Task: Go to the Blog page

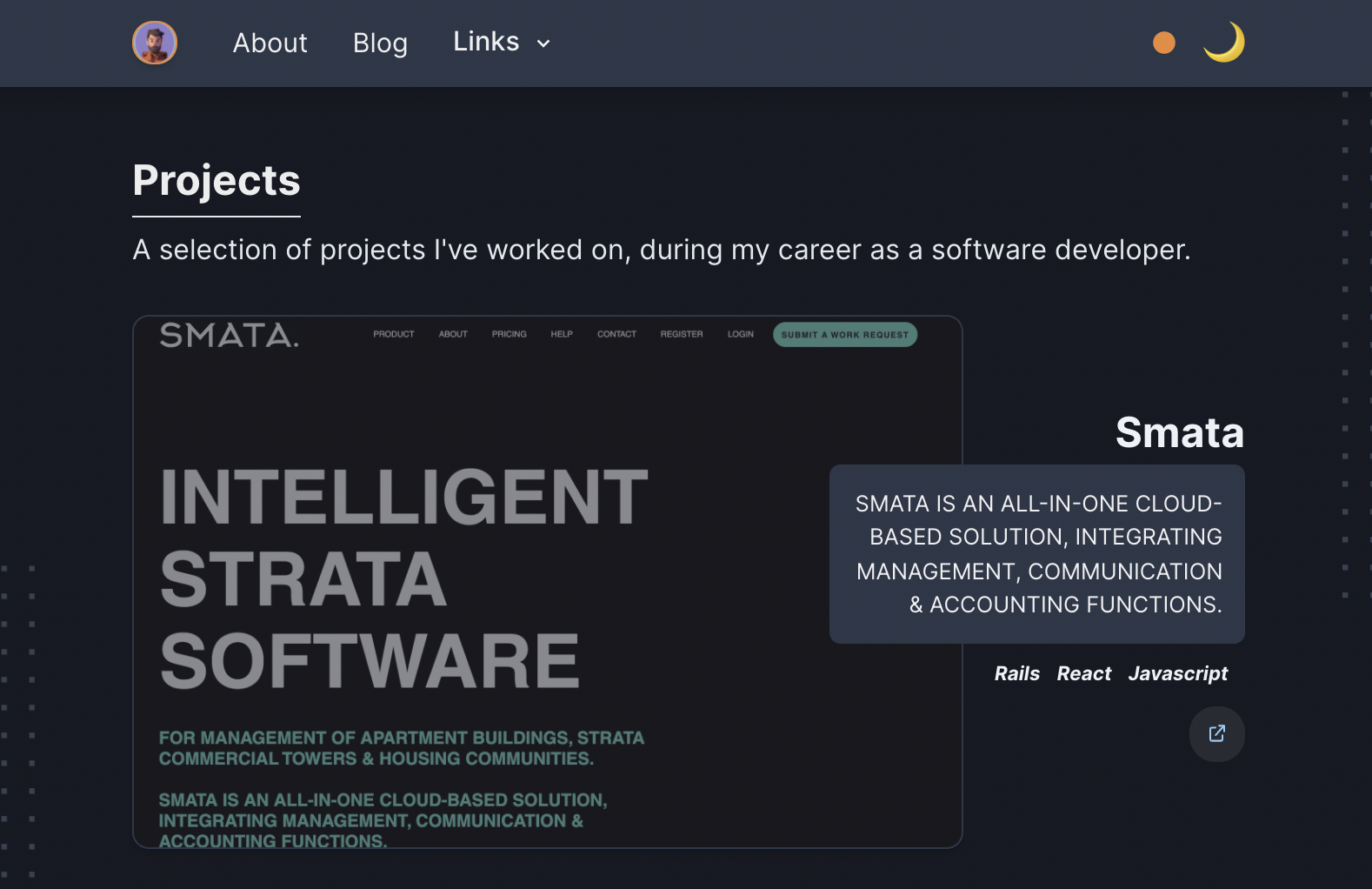Action: pos(380,43)
